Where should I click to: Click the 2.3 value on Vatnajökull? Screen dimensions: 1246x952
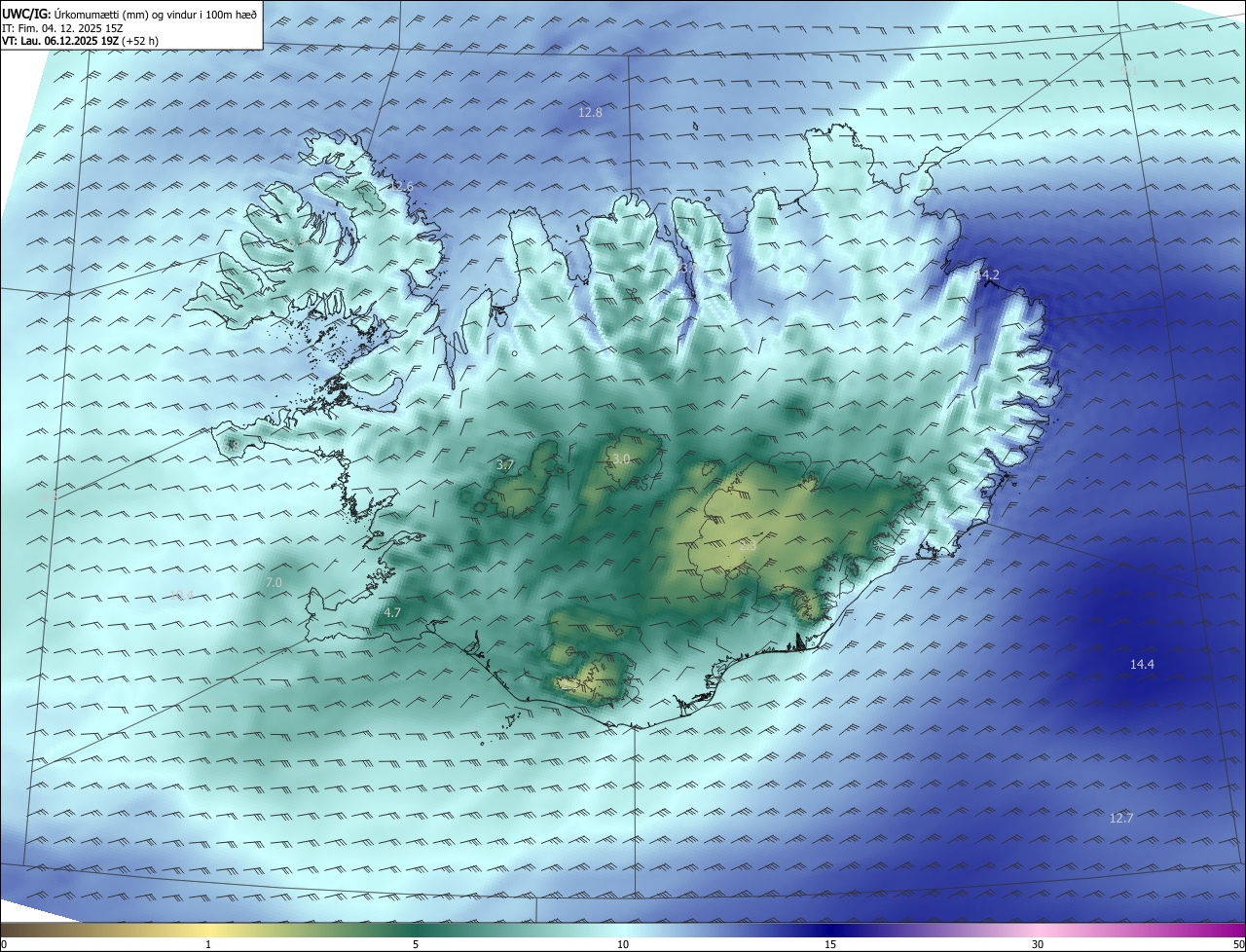[748, 547]
